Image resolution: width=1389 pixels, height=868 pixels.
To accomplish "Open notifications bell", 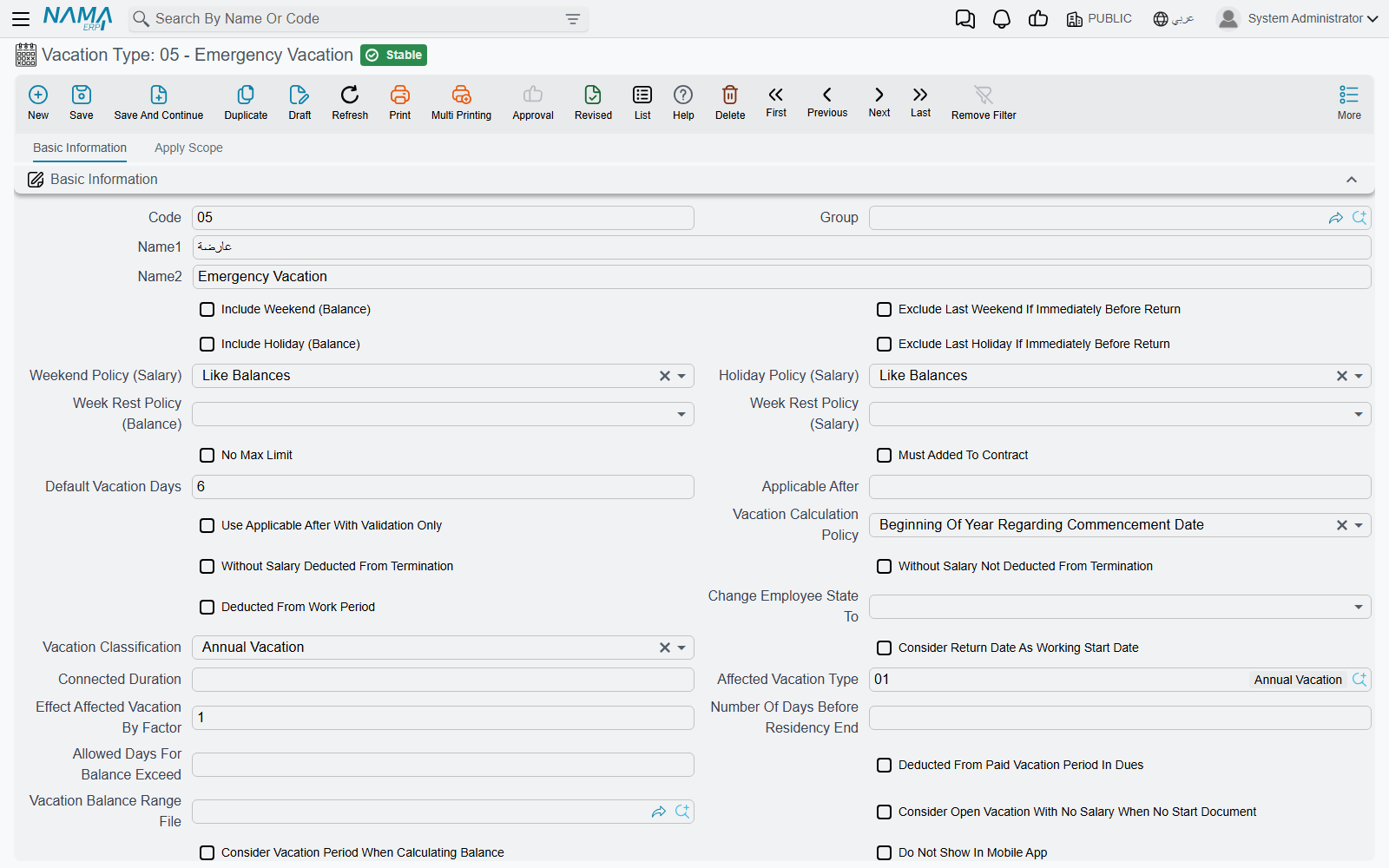I will tap(1002, 19).
